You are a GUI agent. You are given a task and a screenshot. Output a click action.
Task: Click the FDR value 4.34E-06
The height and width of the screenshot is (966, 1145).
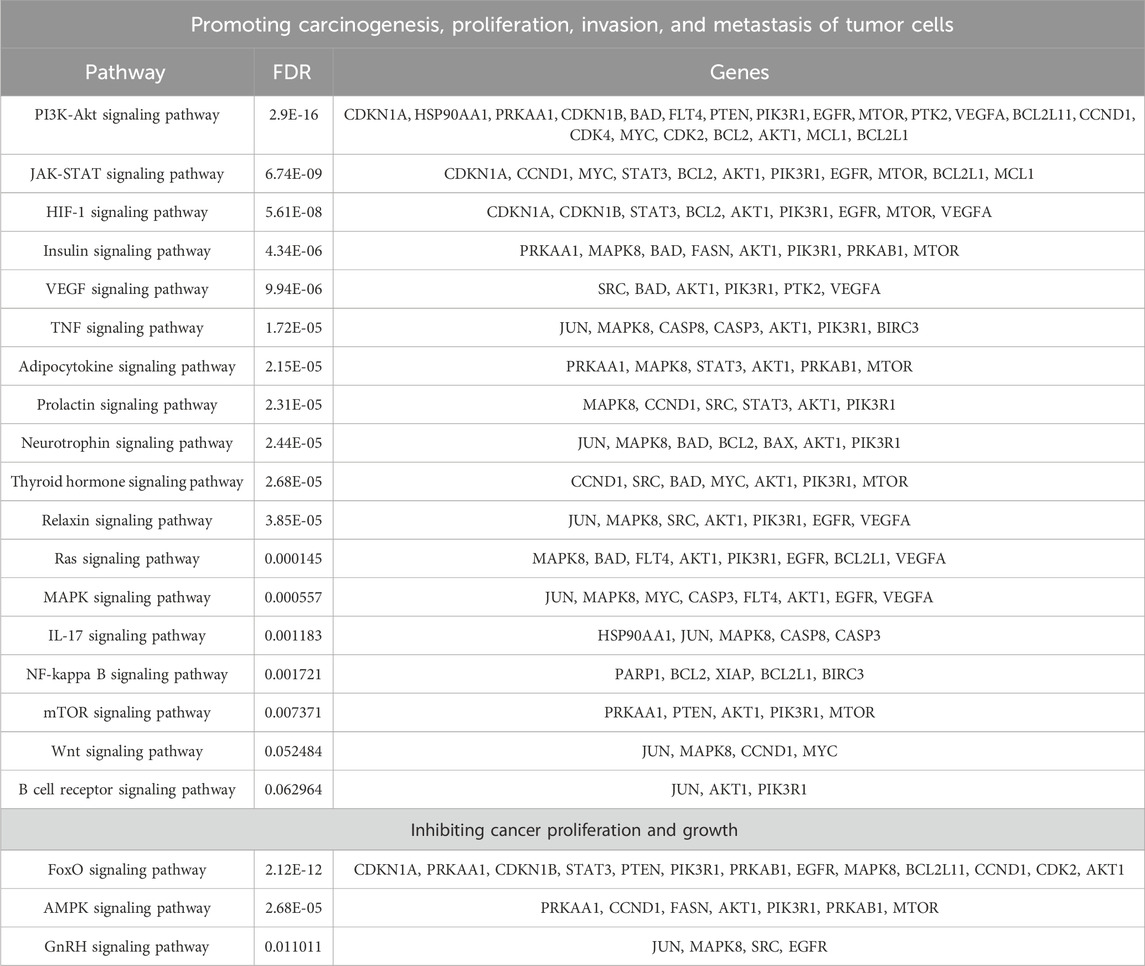(294, 251)
